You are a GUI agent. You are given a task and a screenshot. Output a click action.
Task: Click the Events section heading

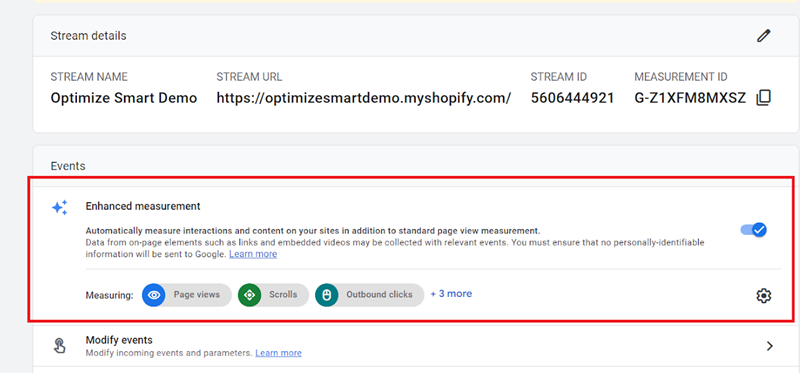[68, 166]
